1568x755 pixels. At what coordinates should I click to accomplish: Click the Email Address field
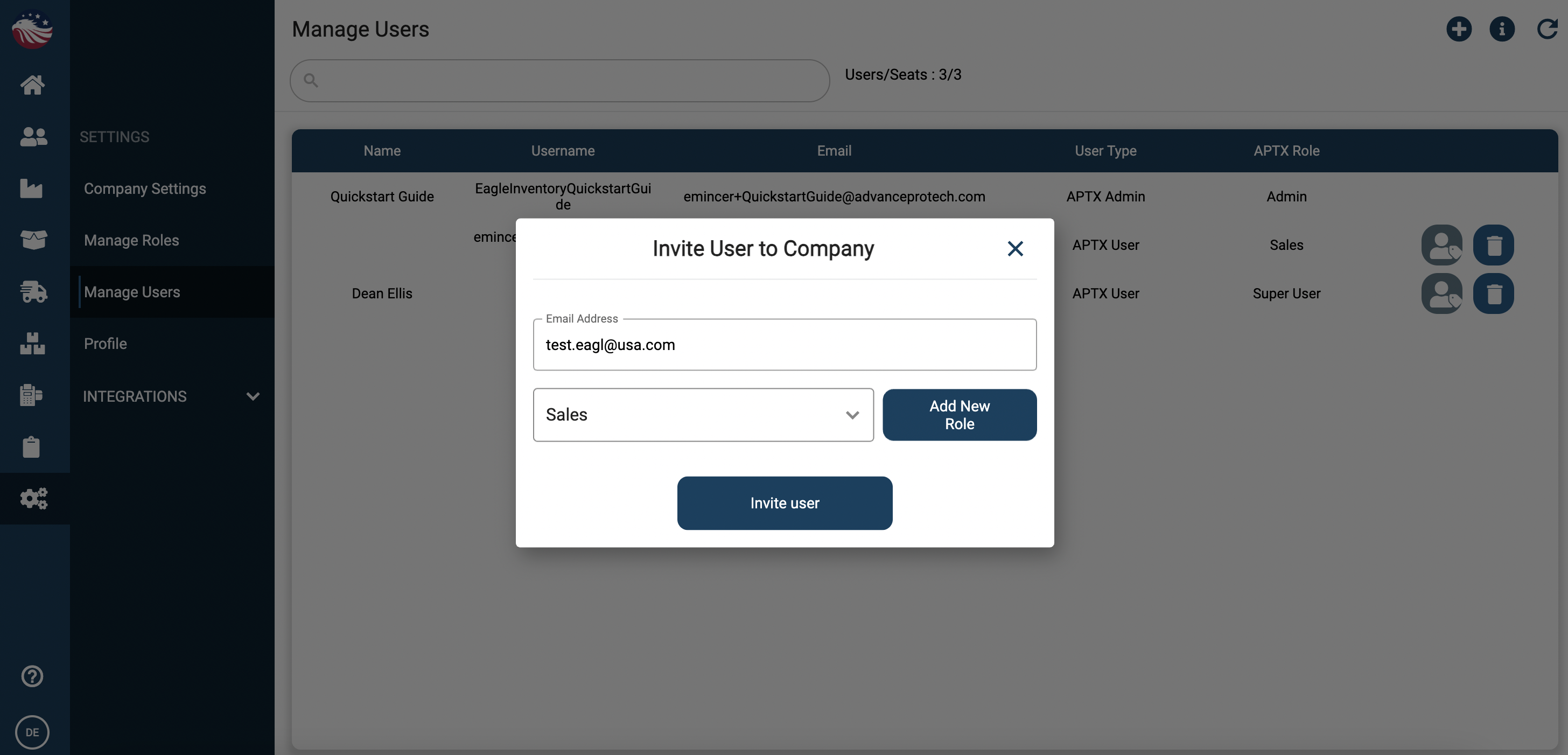click(784, 345)
